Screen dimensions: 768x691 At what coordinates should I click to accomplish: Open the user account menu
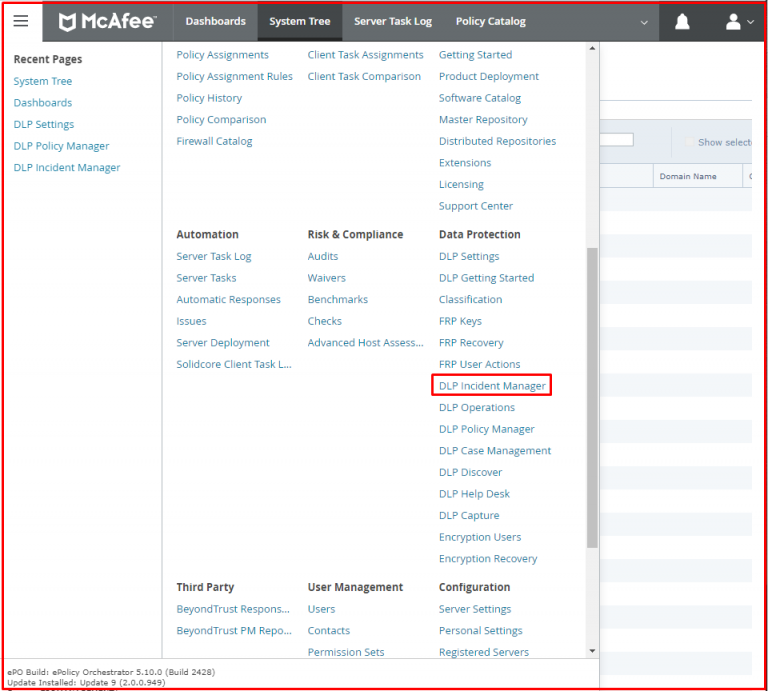click(x=739, y=22)
